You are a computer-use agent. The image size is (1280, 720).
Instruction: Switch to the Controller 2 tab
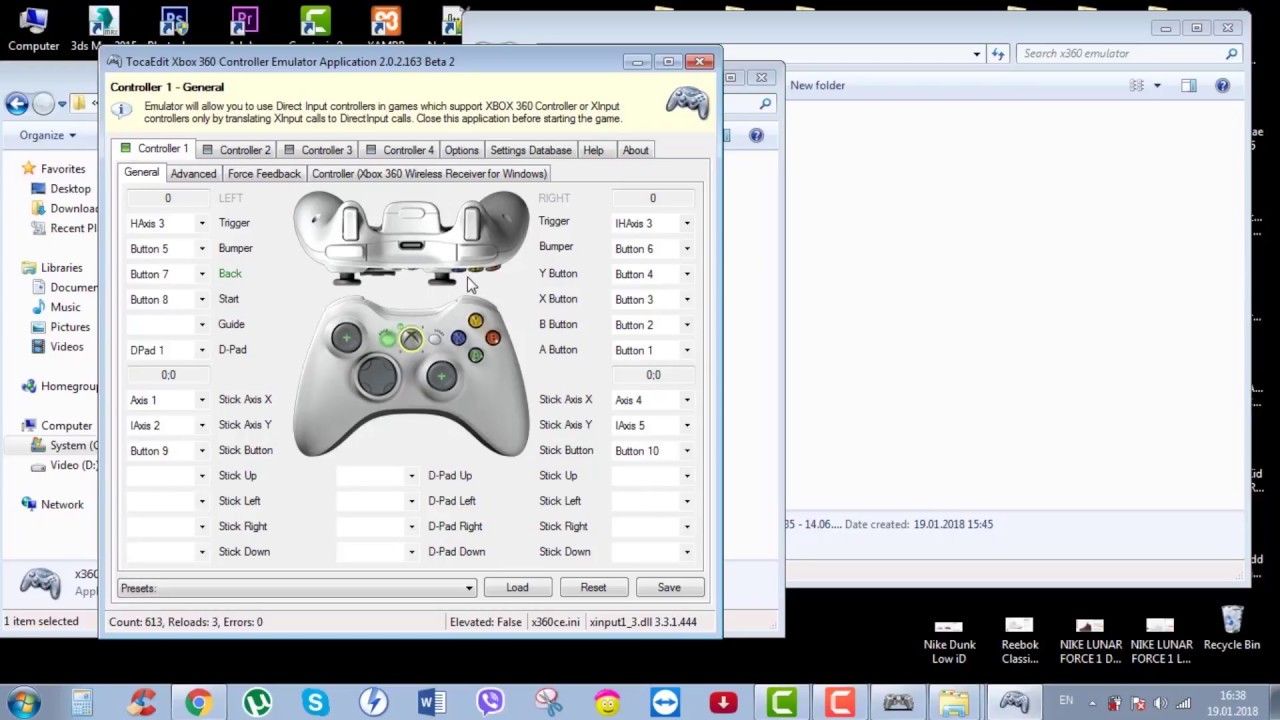pyautogui.click(x=236, y=150)
